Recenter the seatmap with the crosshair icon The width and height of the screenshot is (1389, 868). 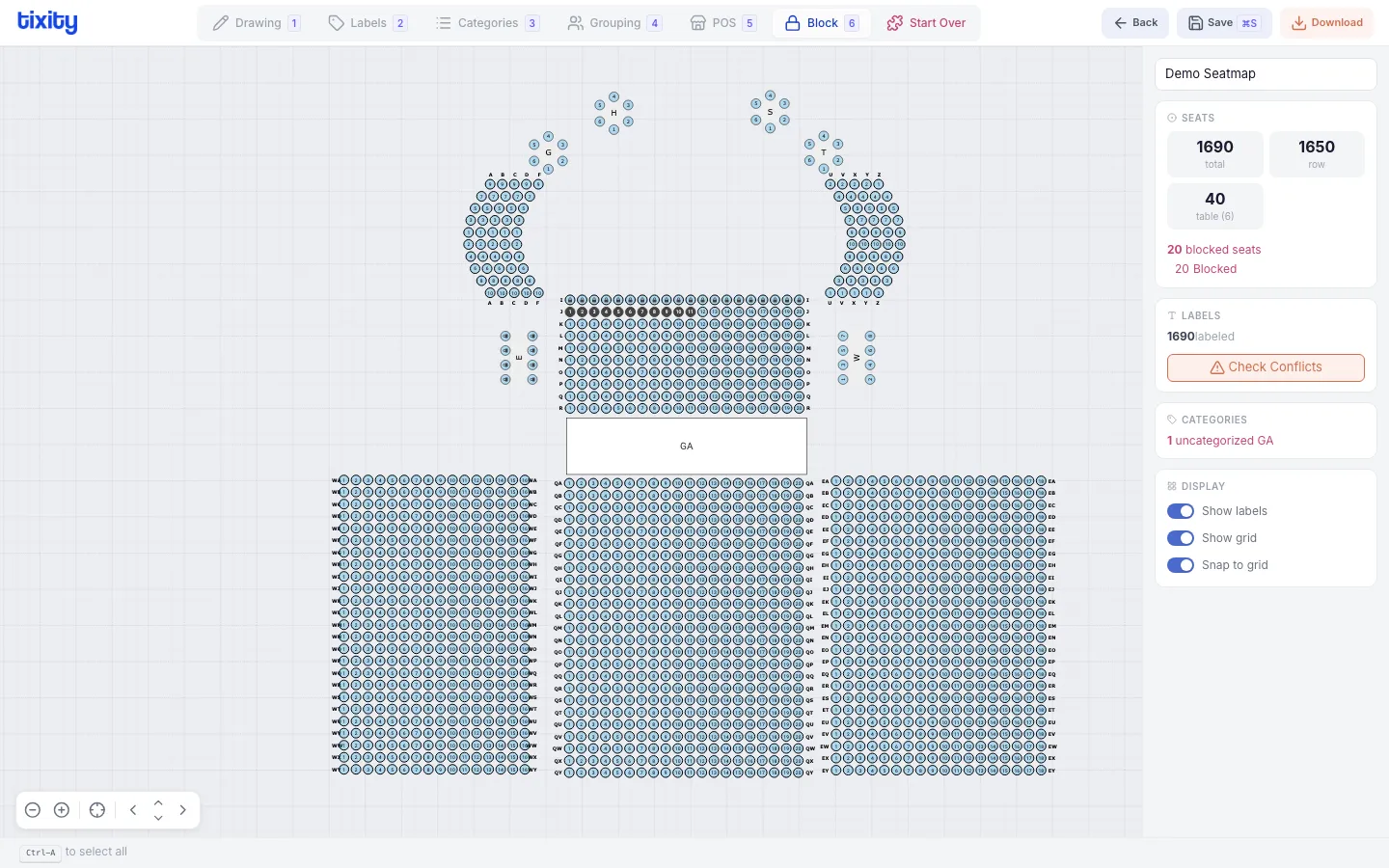[97, 810]
